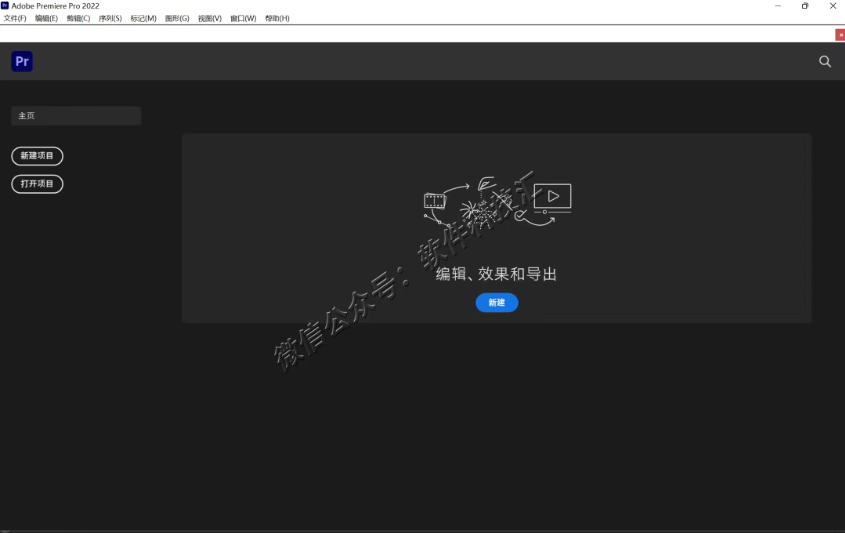Minimize the Premiere Pro window

click(778, 6)
